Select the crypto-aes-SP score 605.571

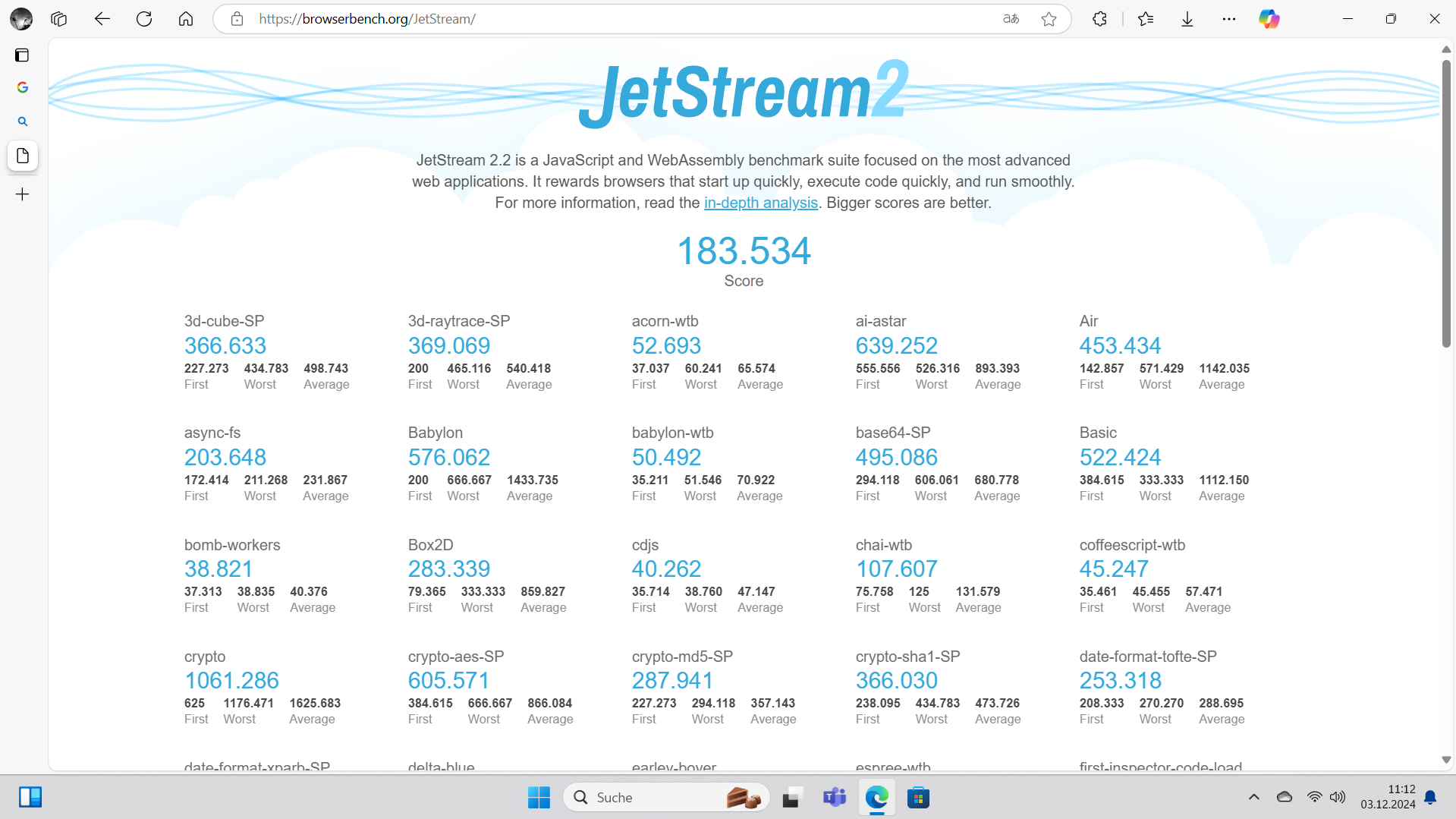point(448,681)
